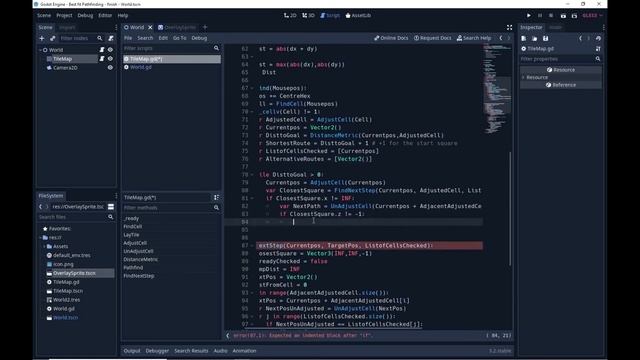Open the Editor menu
The height and width of the screenshot is (360, 640).
105,16
